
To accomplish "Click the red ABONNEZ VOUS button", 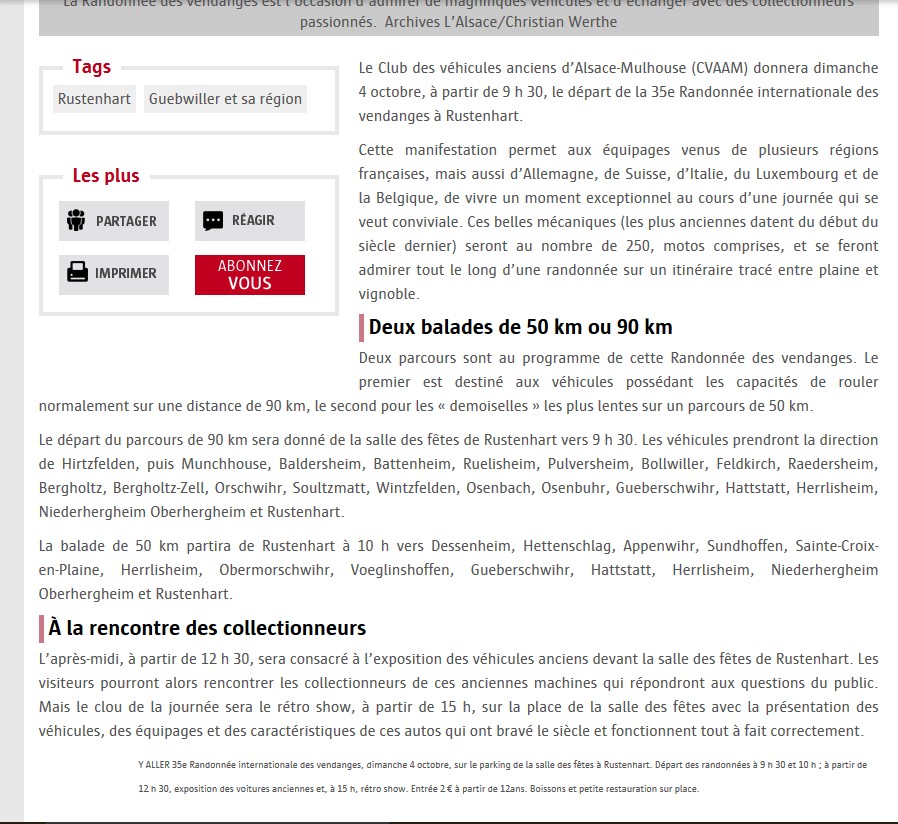I will point(250,275).
